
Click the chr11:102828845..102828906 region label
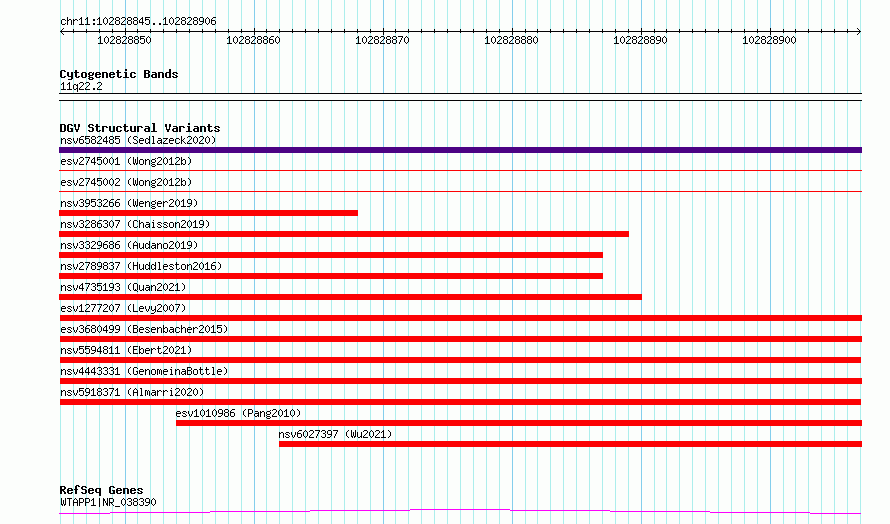pos(138,22)
